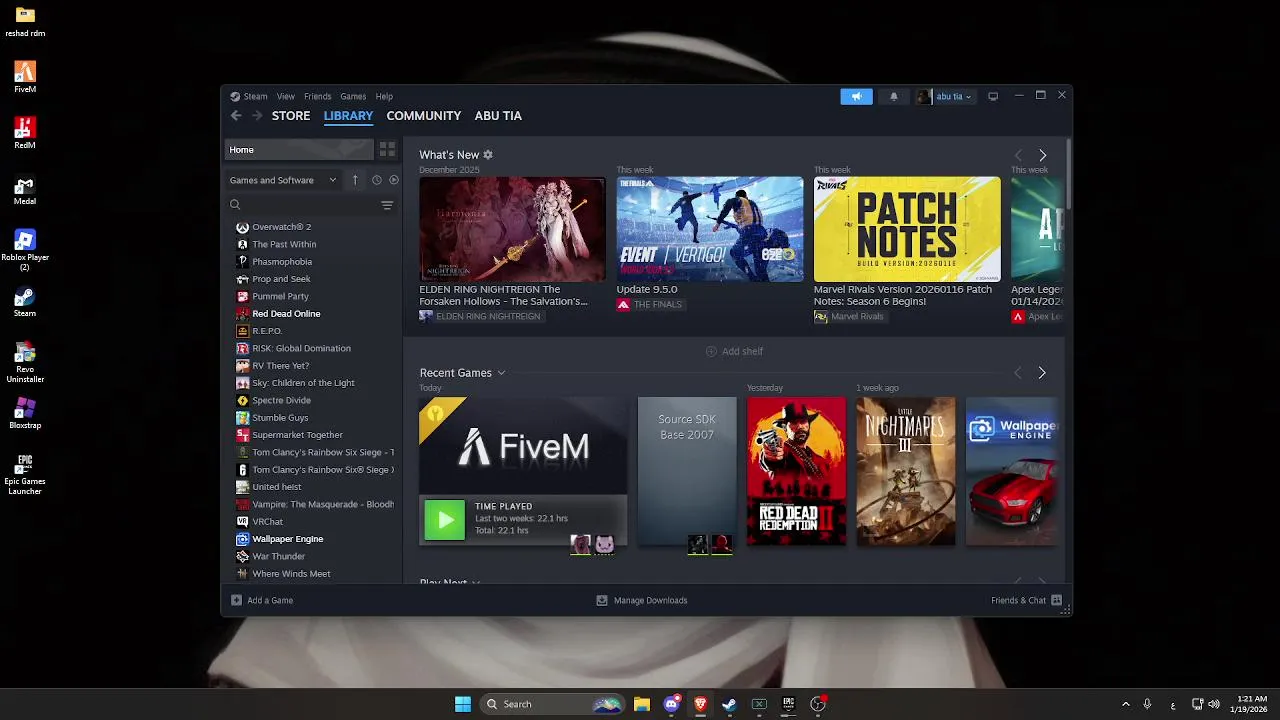
Task: Open THE FINALS Update 9.5.0 thumbnail
Action: [x=710, y=229]
